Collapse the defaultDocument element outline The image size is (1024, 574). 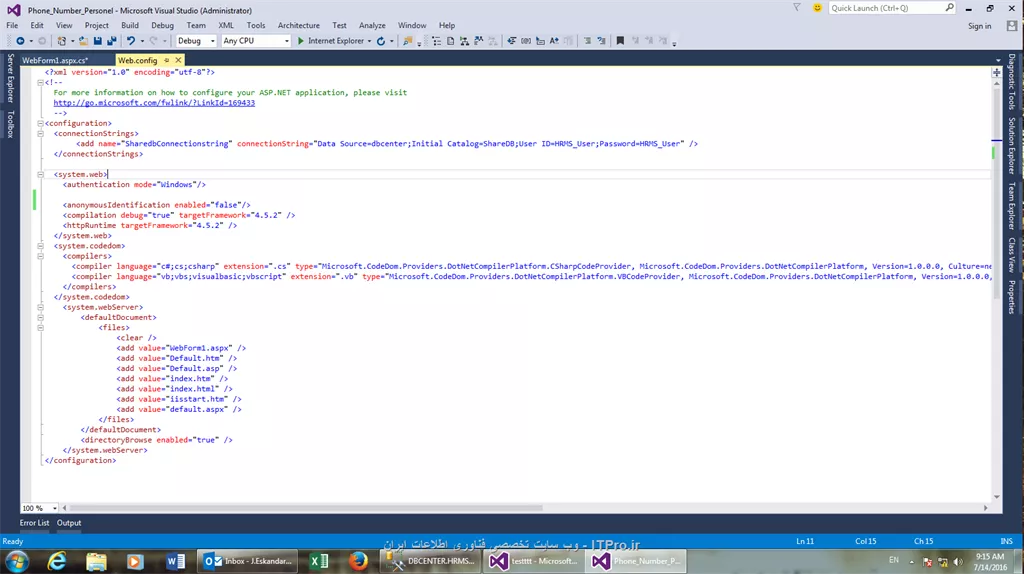pos(40,317)
